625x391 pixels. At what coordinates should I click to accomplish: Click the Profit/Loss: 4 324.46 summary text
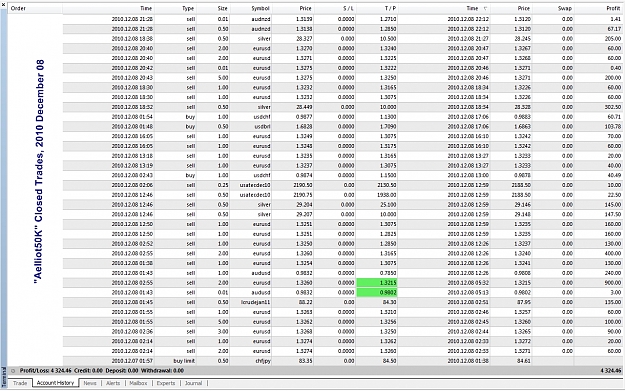click(45, 371)
